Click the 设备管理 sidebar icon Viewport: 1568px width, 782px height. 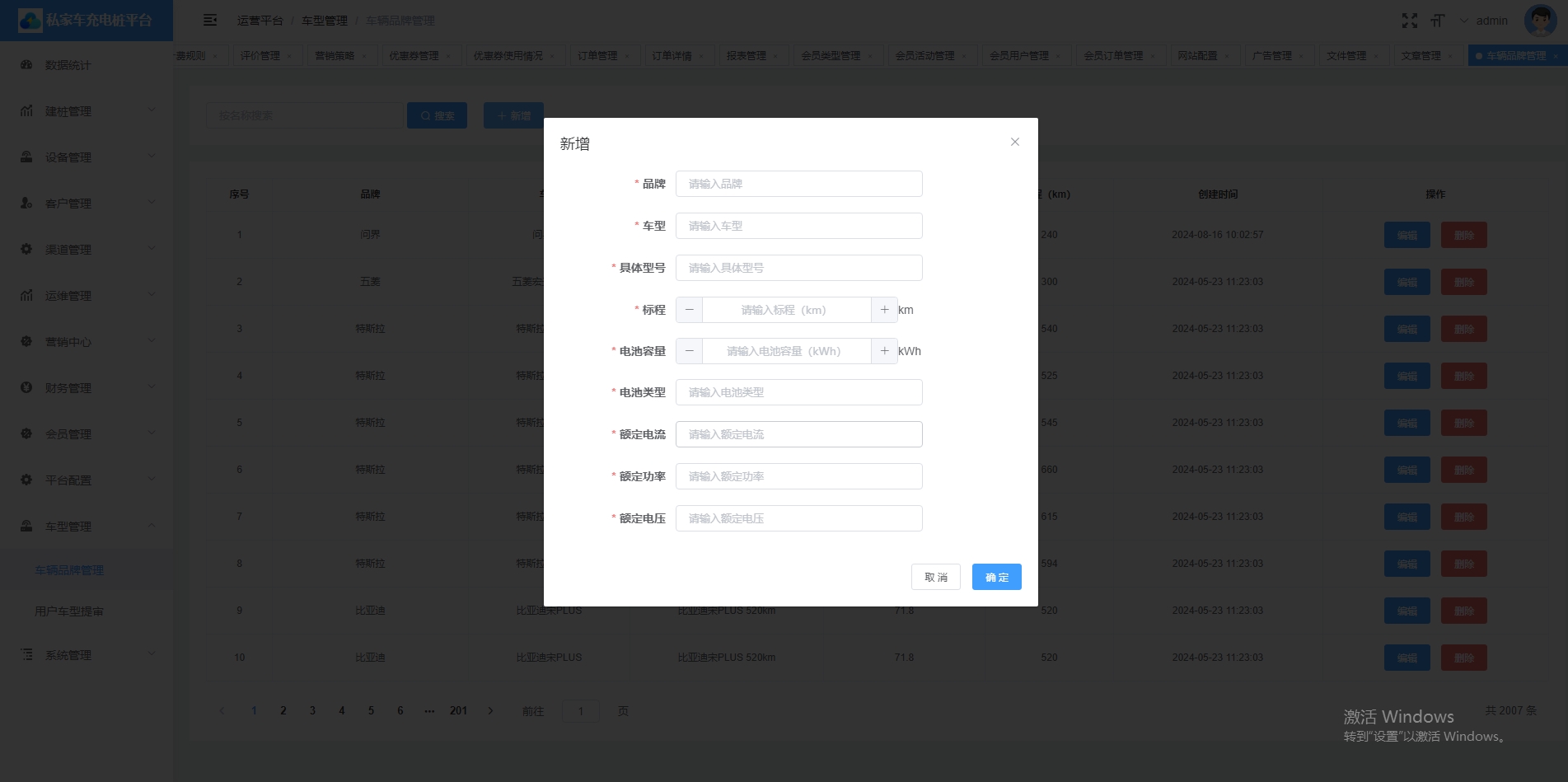pyautogui.click(x=26, y=157)
